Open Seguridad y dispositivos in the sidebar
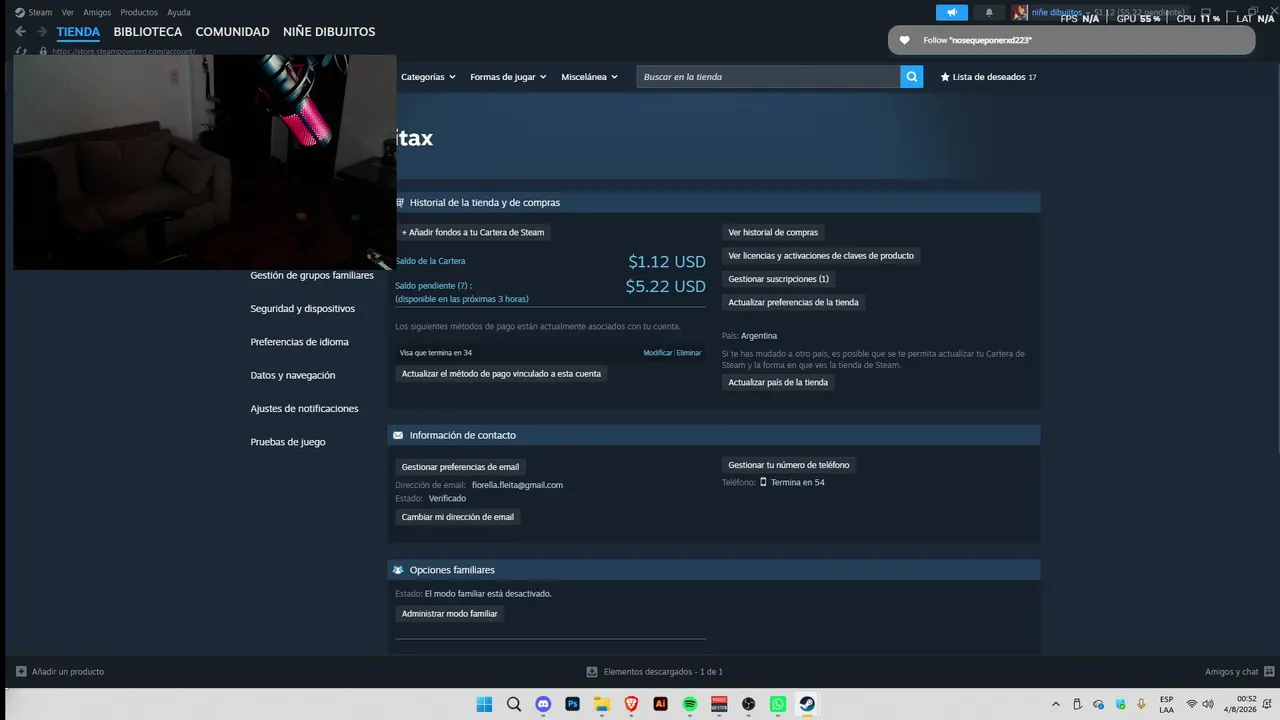Image resolution: width=1280 pixels, height=720 pixels. click(x=303, y=309)
